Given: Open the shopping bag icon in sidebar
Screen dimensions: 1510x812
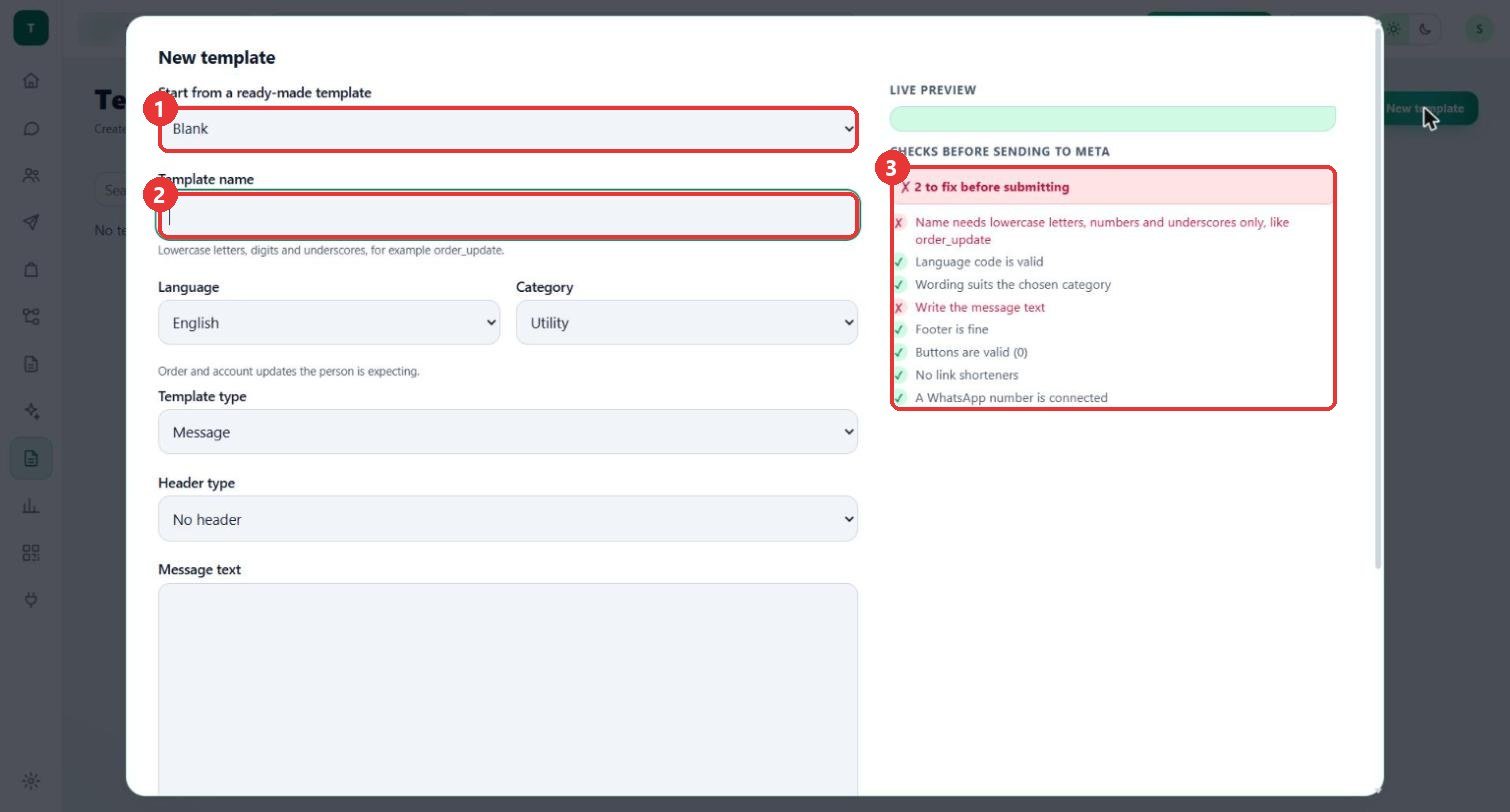Looking at the screenshot, I should coord(31,269).
